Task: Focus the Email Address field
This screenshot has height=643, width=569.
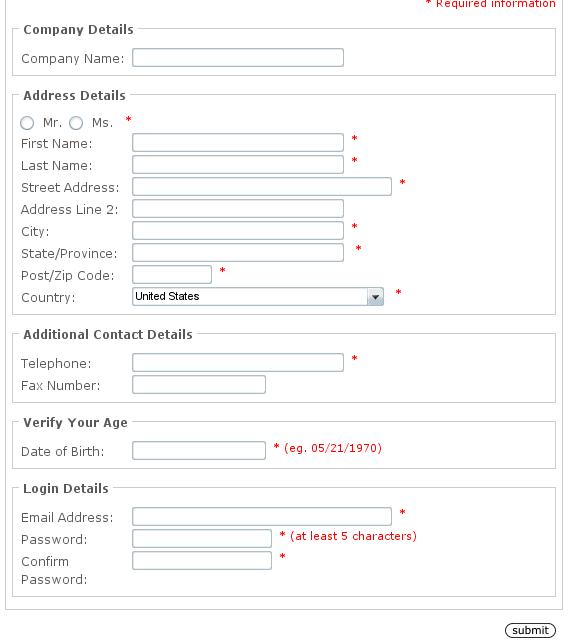Action: point(262,516)
